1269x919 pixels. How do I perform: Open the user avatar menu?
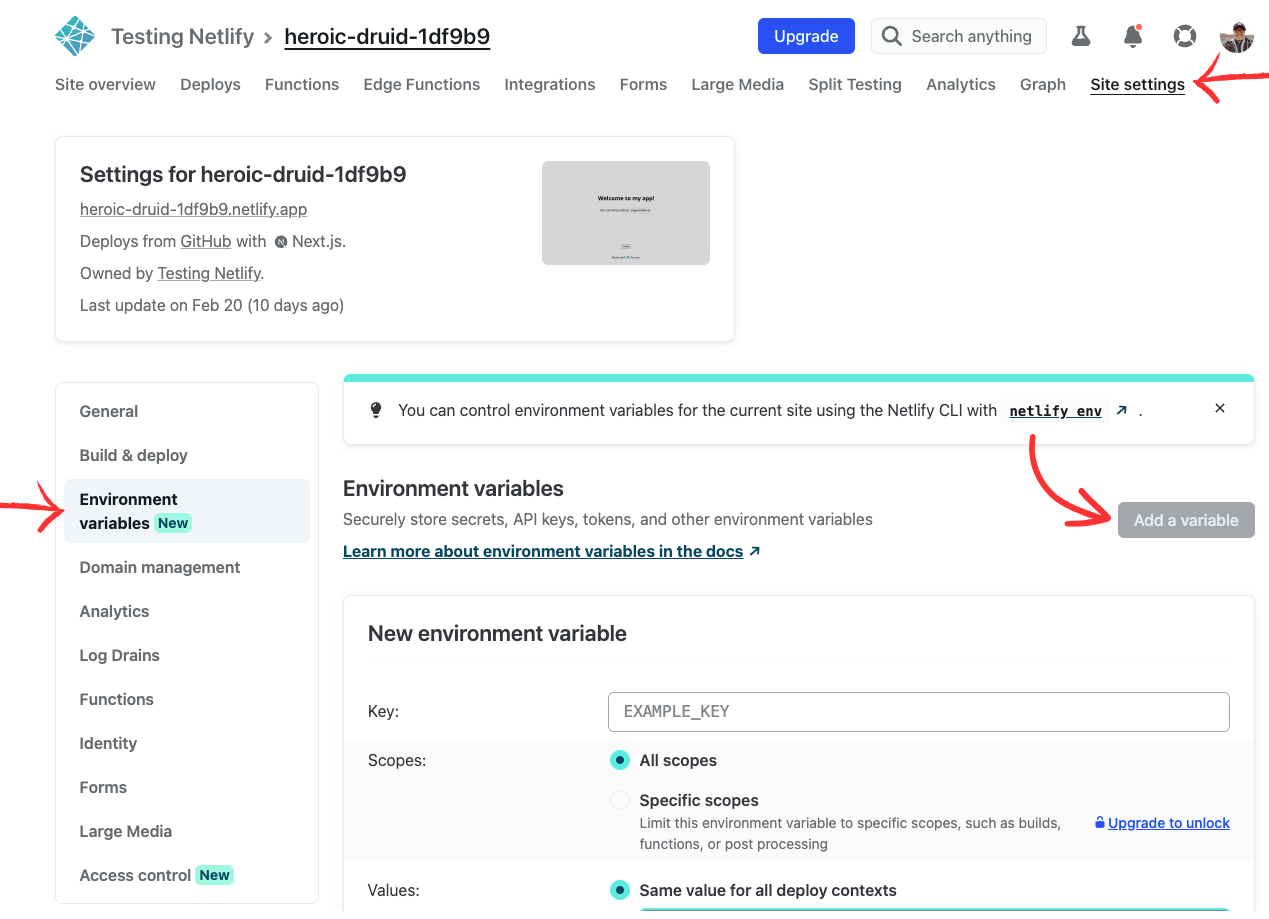point(1236,37)
